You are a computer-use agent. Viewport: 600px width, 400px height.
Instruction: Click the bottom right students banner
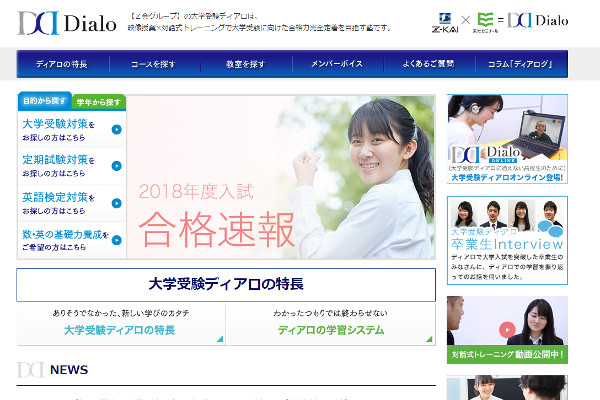click(x=507, y=387)
